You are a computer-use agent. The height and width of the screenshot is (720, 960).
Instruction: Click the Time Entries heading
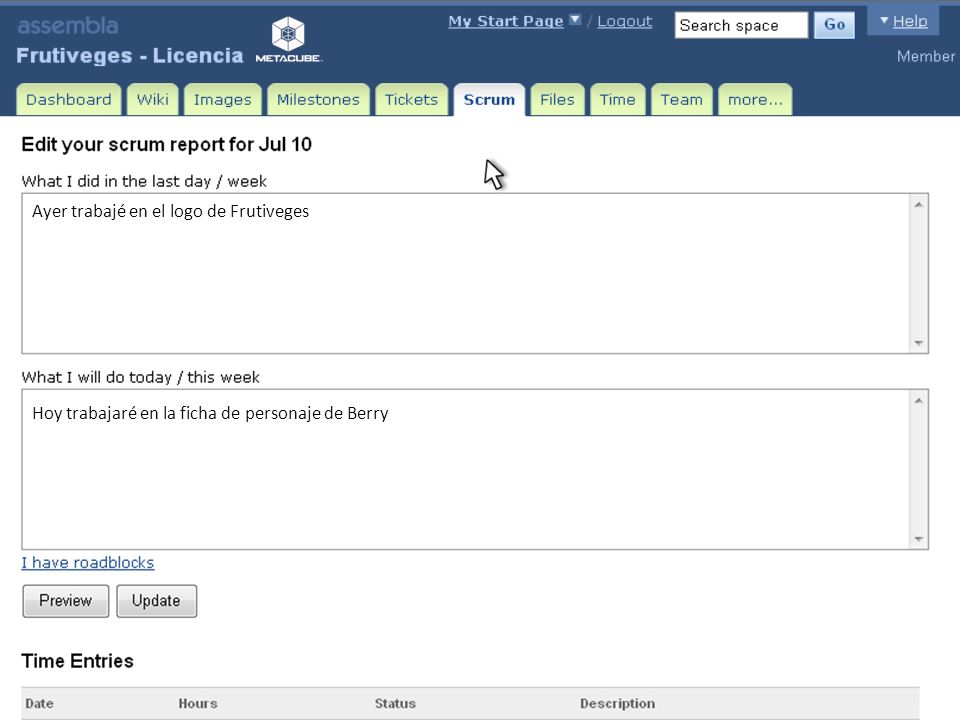(x=77, y=661)
